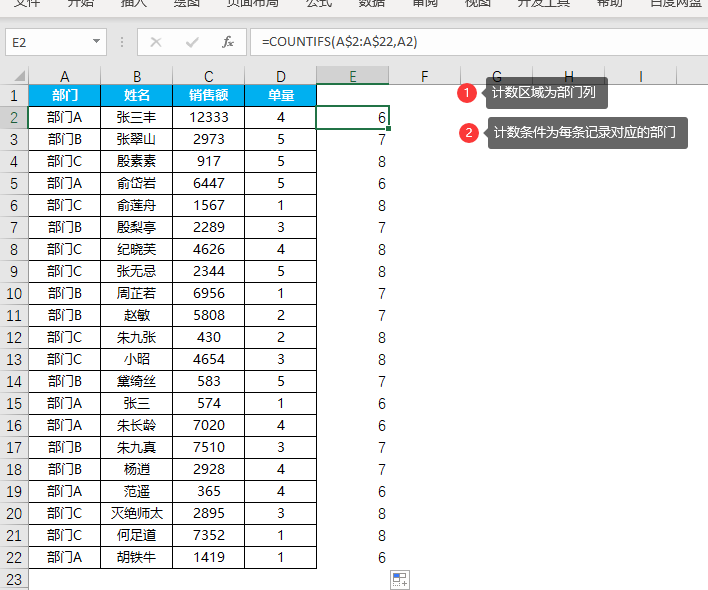Click cell with name 杨逍
The image size is (708, 590).
(x=136, y=469)
